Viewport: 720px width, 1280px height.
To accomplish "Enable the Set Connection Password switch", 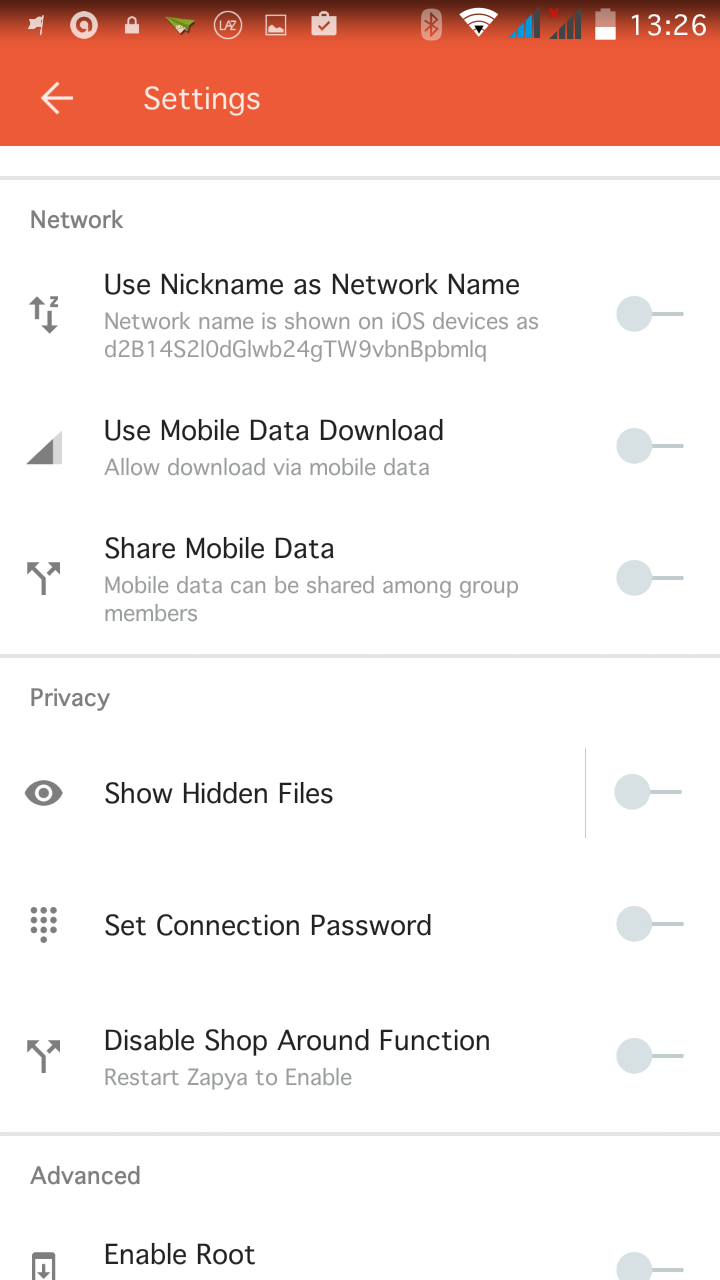I will (649, 925).
